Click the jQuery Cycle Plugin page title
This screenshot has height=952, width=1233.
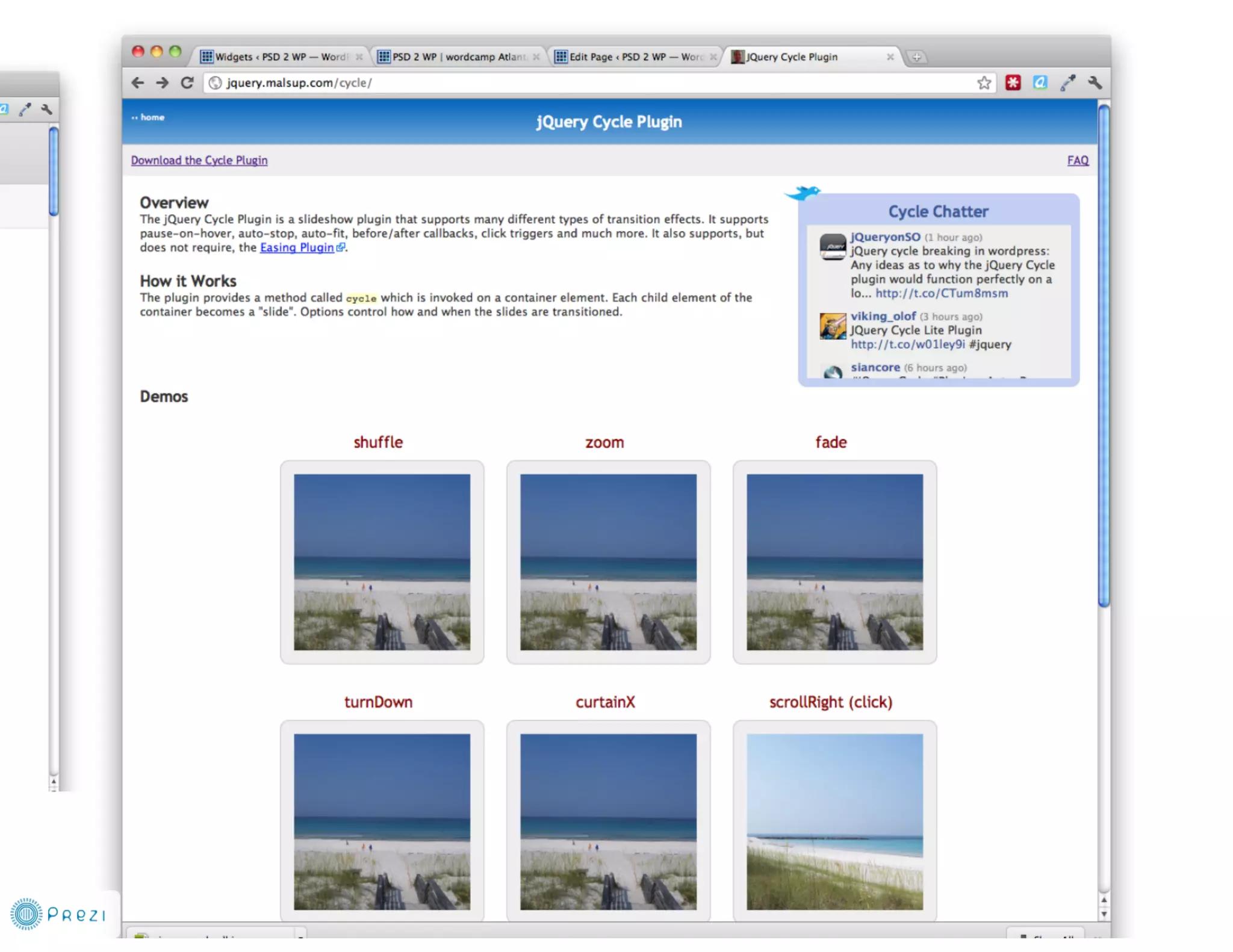click(x=609, y=122)
